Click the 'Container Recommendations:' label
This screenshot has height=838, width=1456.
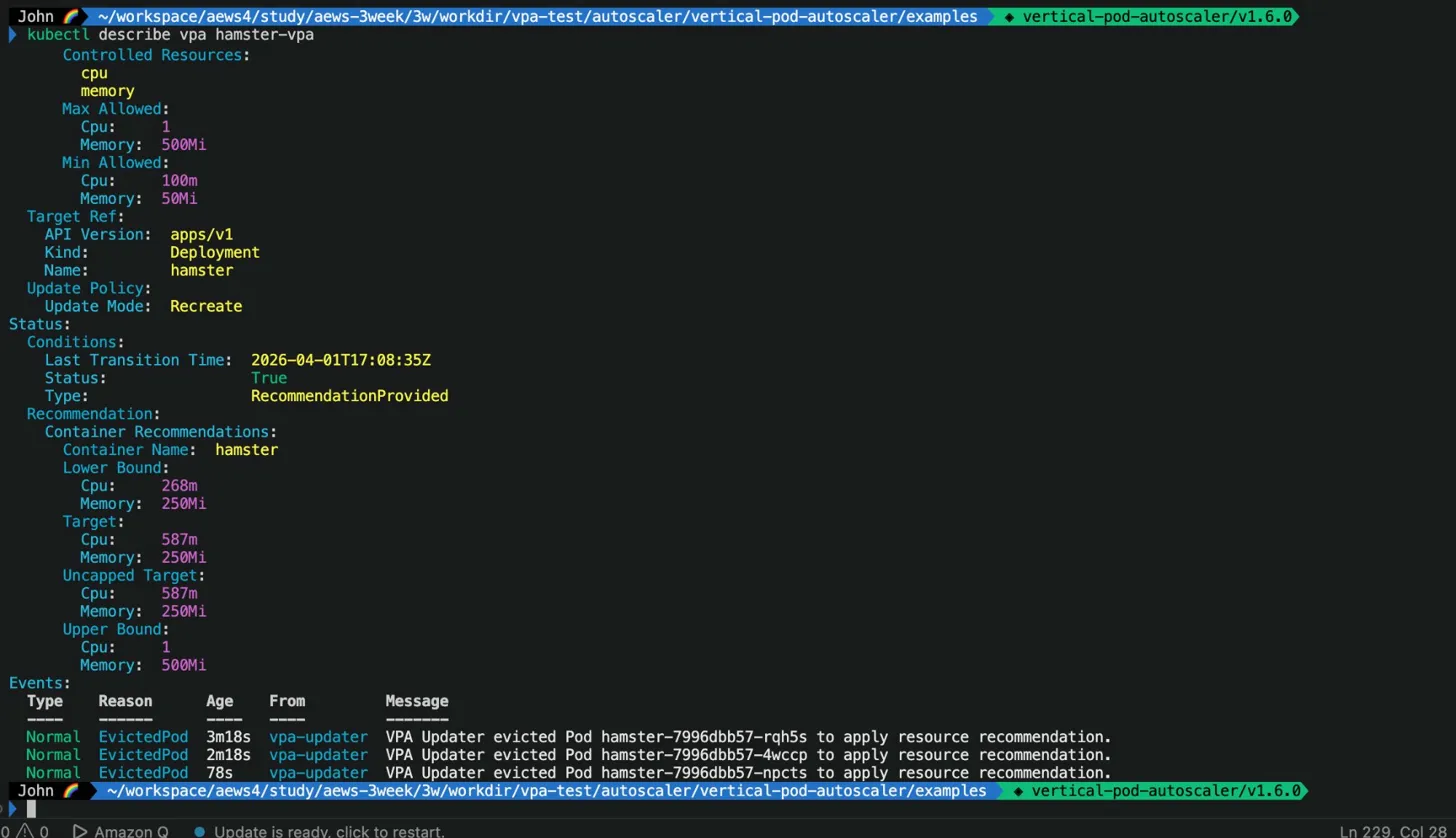pyautogui.click(x=161, y=433)
